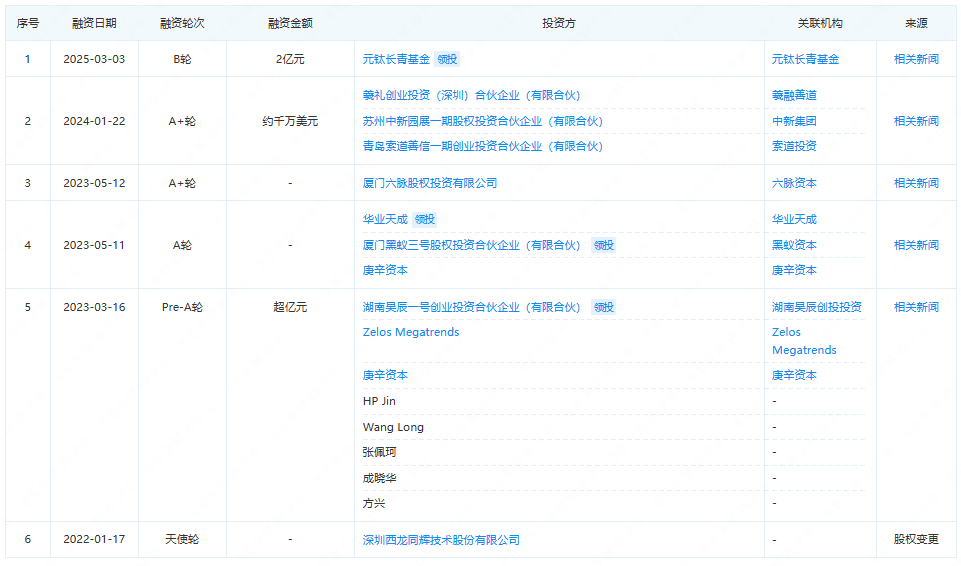Select the 关联机构 column header
The width and height of the screenshot is (961, 566).
(820, 23)
